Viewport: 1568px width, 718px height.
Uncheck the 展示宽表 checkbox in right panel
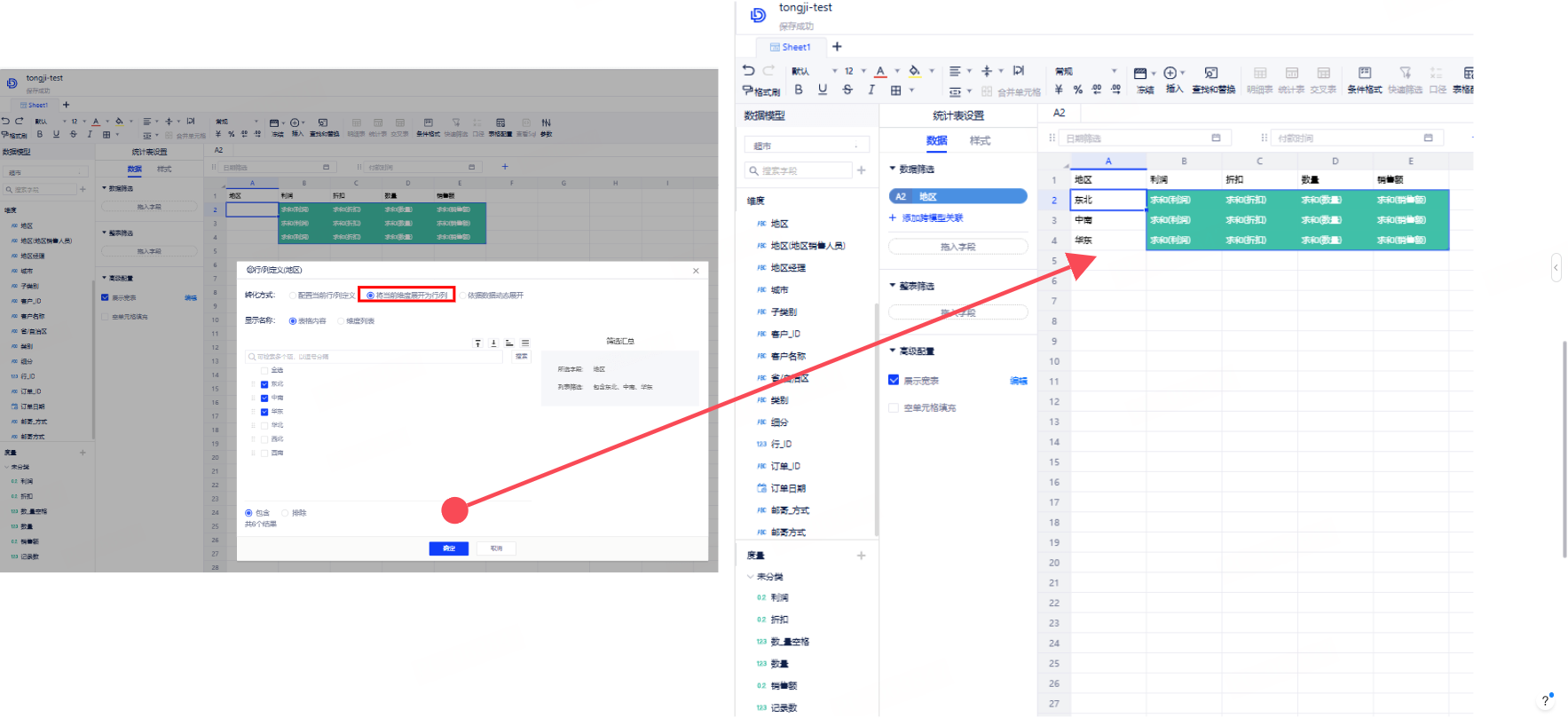tap(894, 380)
